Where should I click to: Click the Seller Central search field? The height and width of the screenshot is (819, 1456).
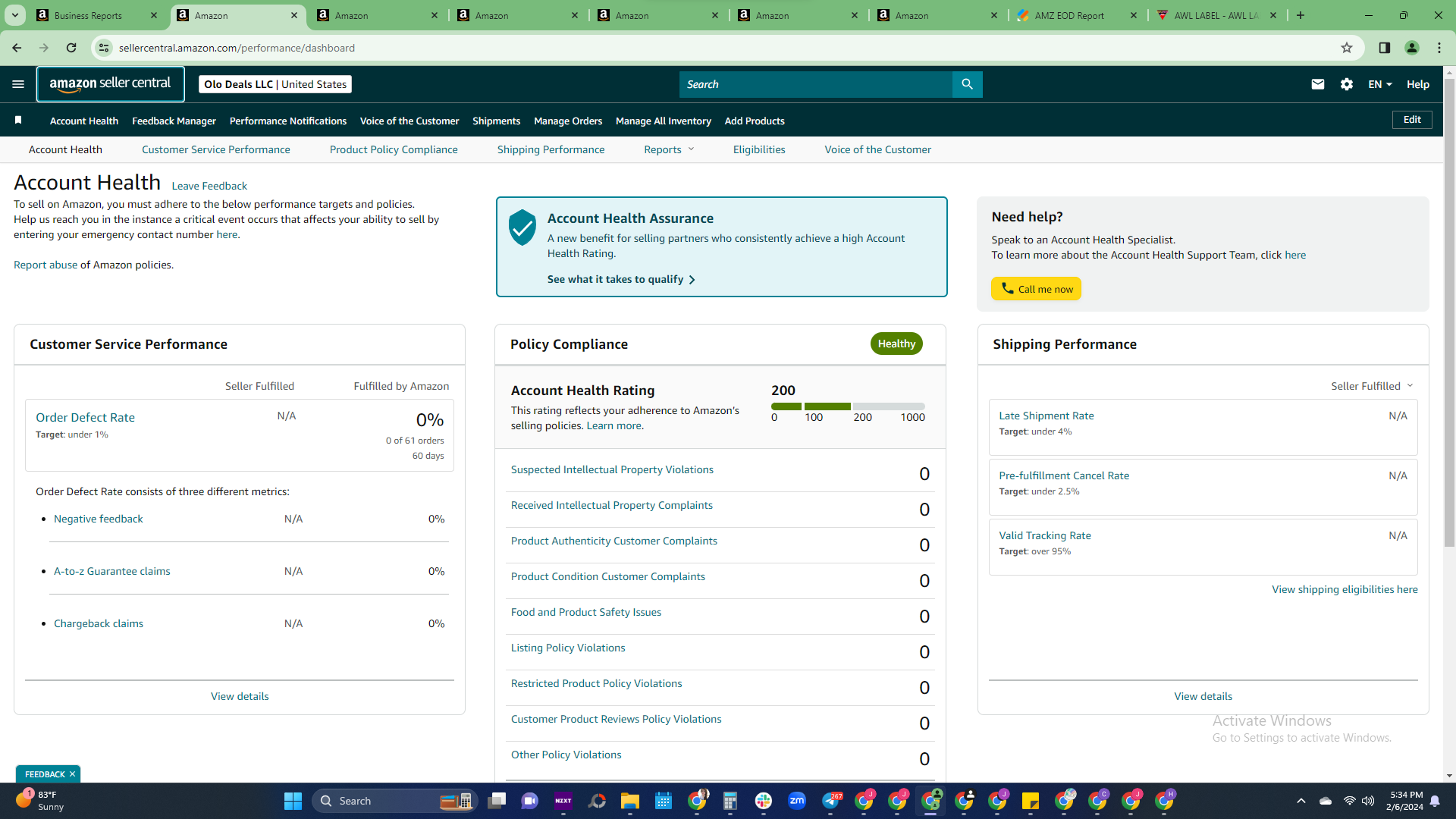pyautogui.click(x=816, y=84)
